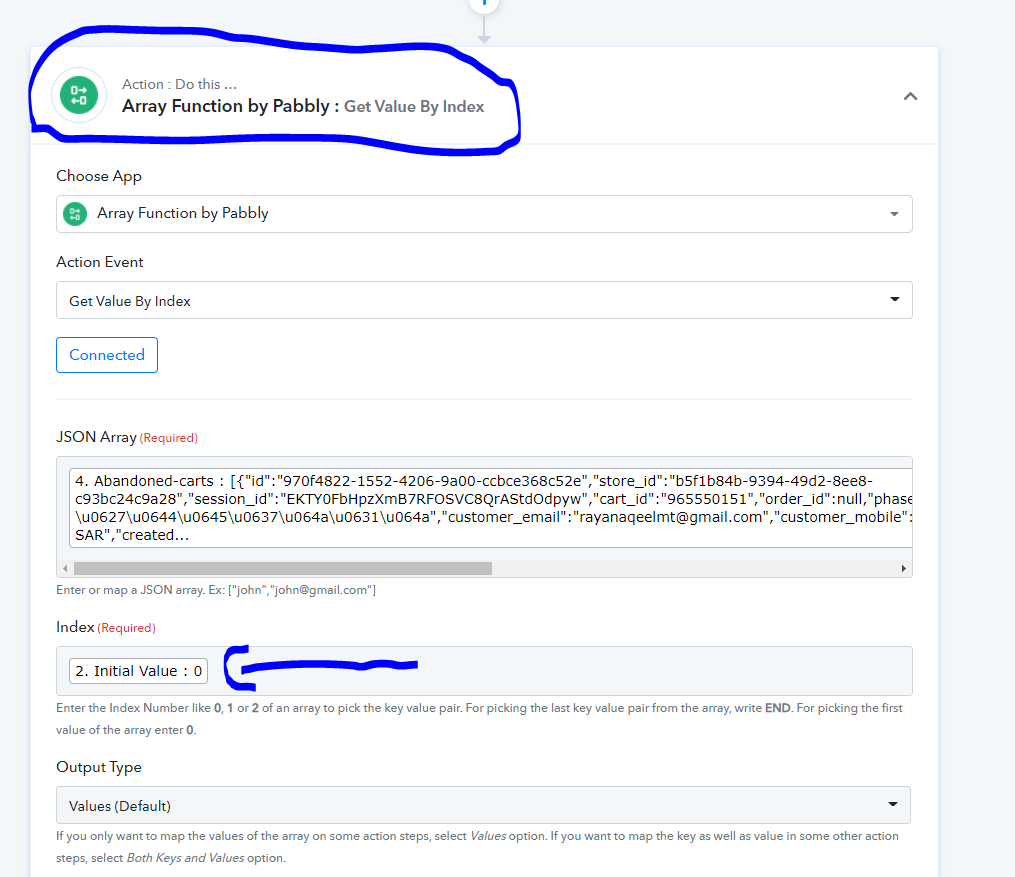Open the Choose App dropdown
The height and width of the screenshot is (877, 1015).
[x=484, y=214]
